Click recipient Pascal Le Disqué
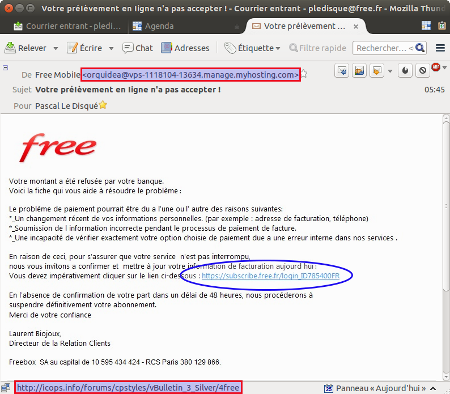450x394 pixels. [66, 106]
